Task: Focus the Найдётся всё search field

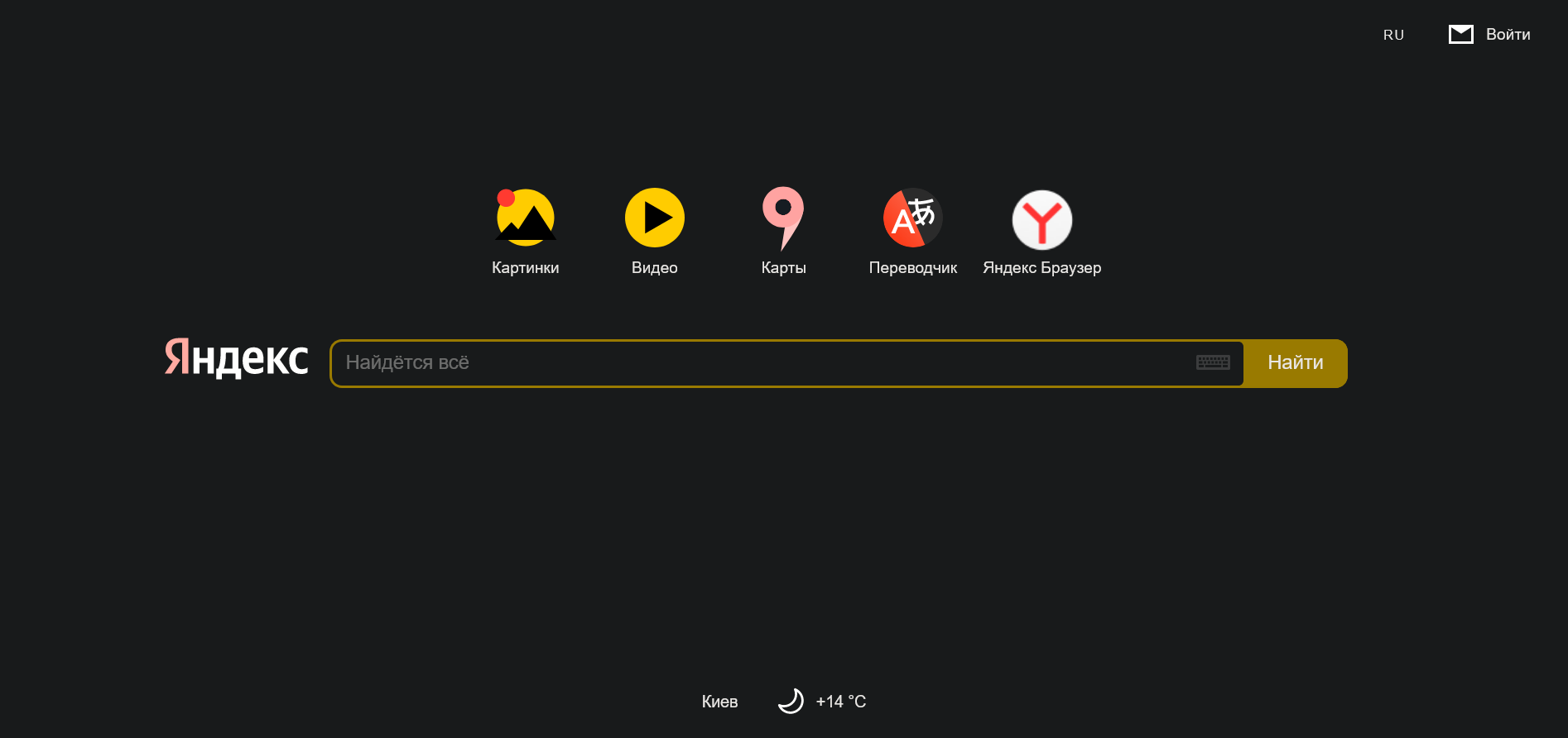Action: (x=762, y=363)
